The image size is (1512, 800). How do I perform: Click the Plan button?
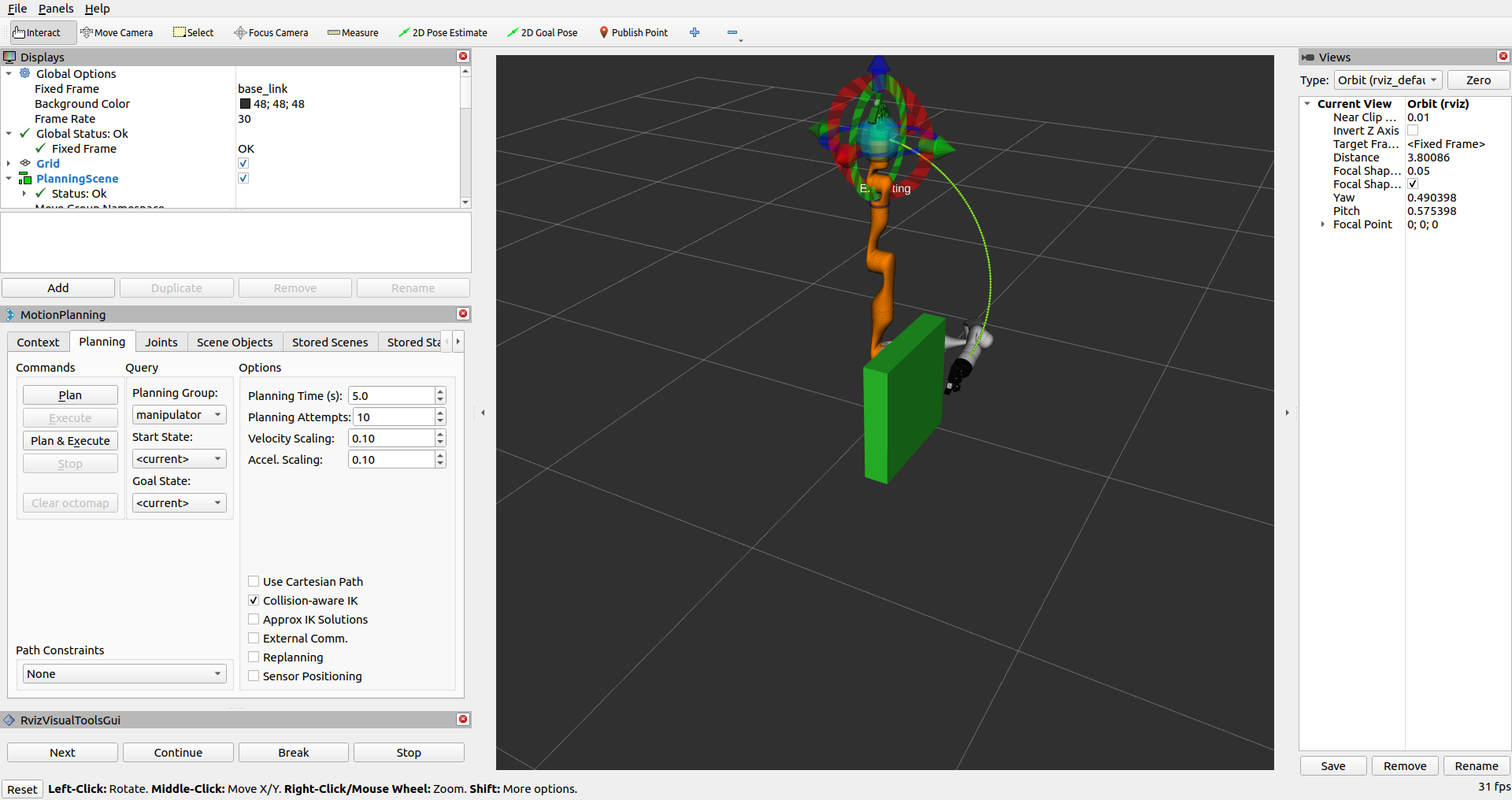[x=70, y=395]
